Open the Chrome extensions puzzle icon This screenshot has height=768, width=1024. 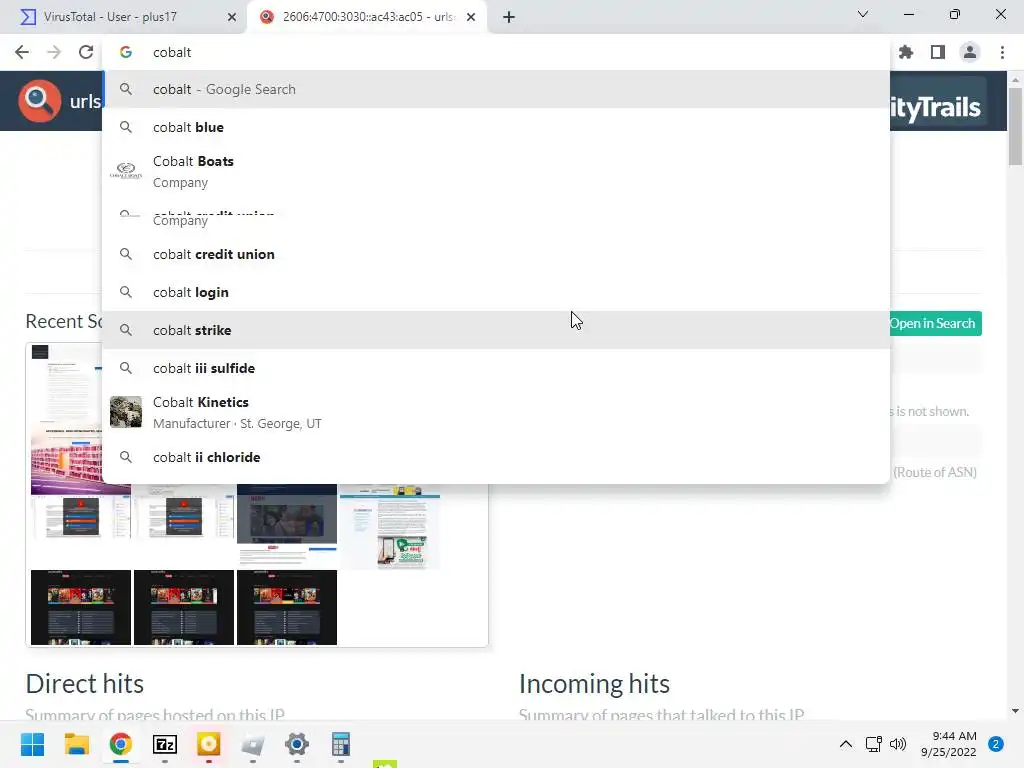click(905, 52)
